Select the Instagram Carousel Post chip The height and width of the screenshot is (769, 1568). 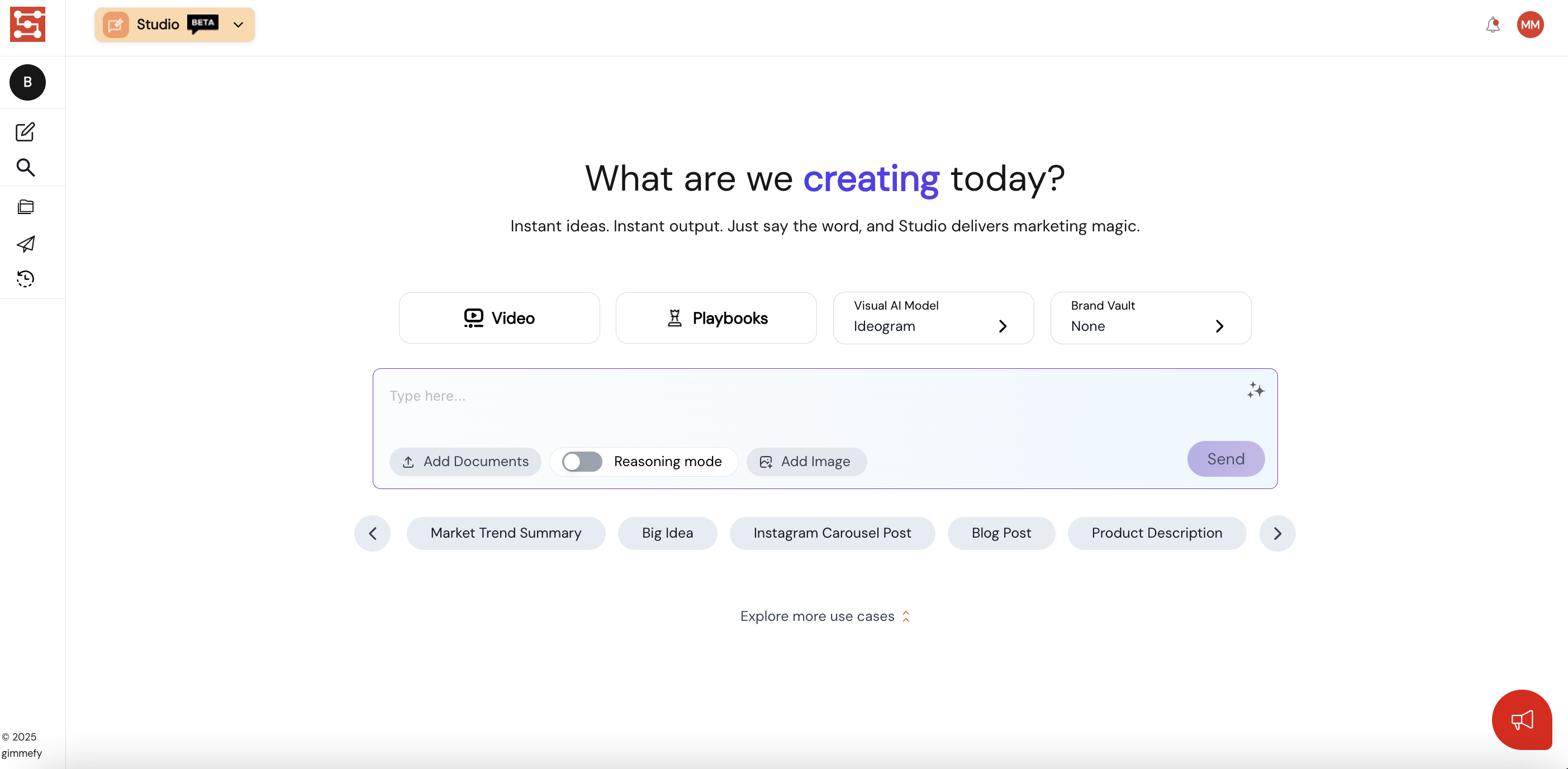[x=831, y=533]
